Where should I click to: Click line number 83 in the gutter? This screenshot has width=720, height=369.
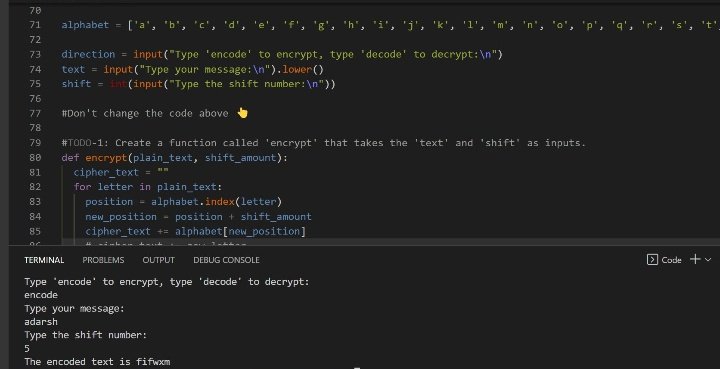[x=35, y=201]
